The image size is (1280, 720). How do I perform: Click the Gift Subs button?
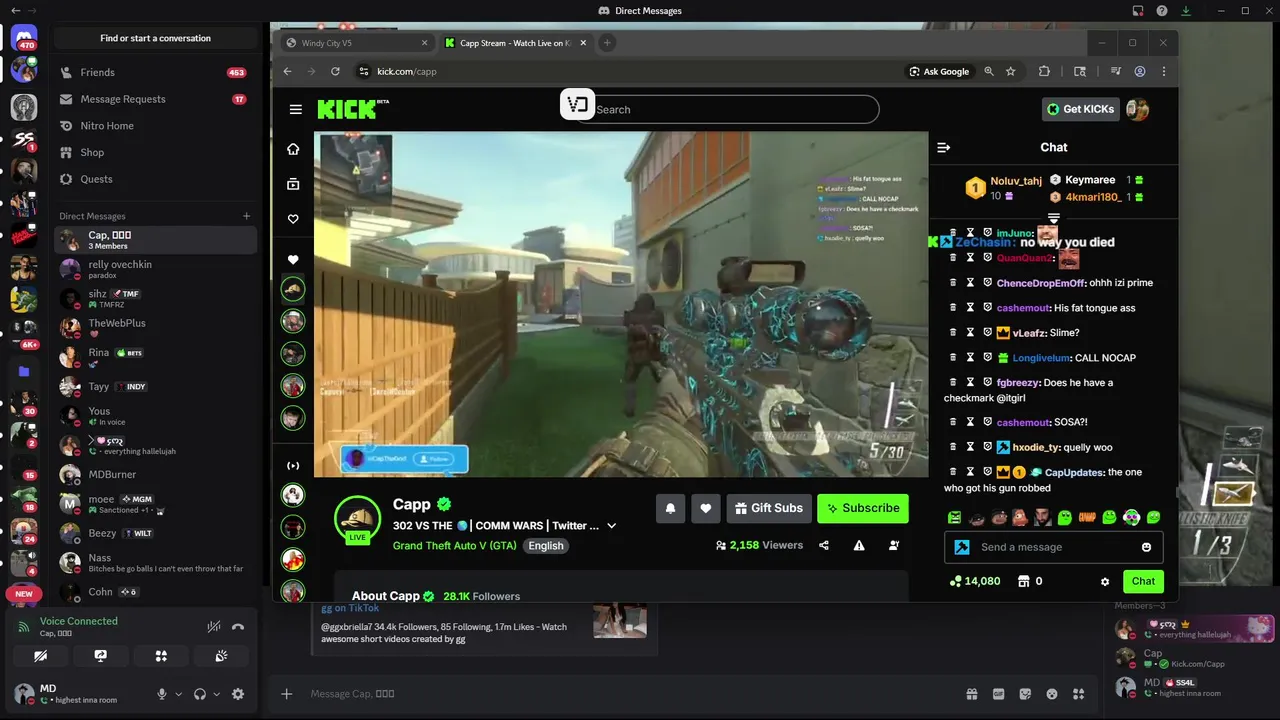(x=768, y=508)
